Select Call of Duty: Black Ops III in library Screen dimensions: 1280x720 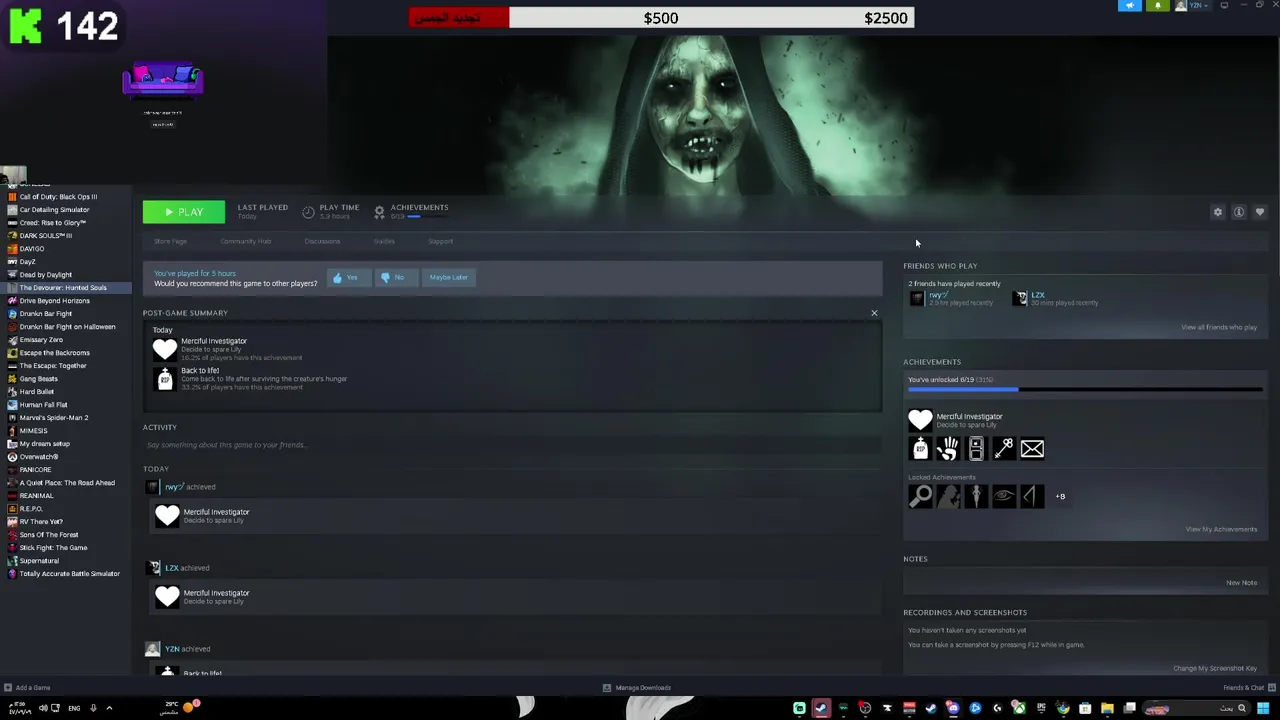58,197
